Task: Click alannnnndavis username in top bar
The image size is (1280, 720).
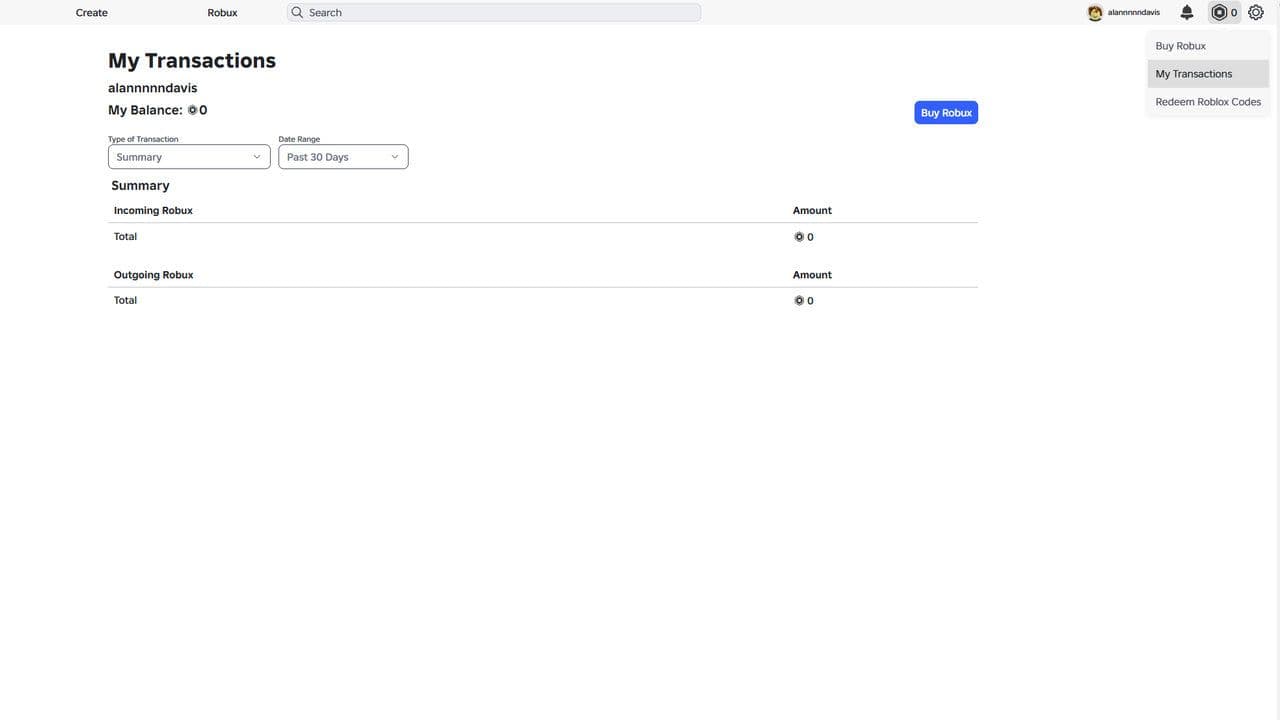Action: point(1134,13)
